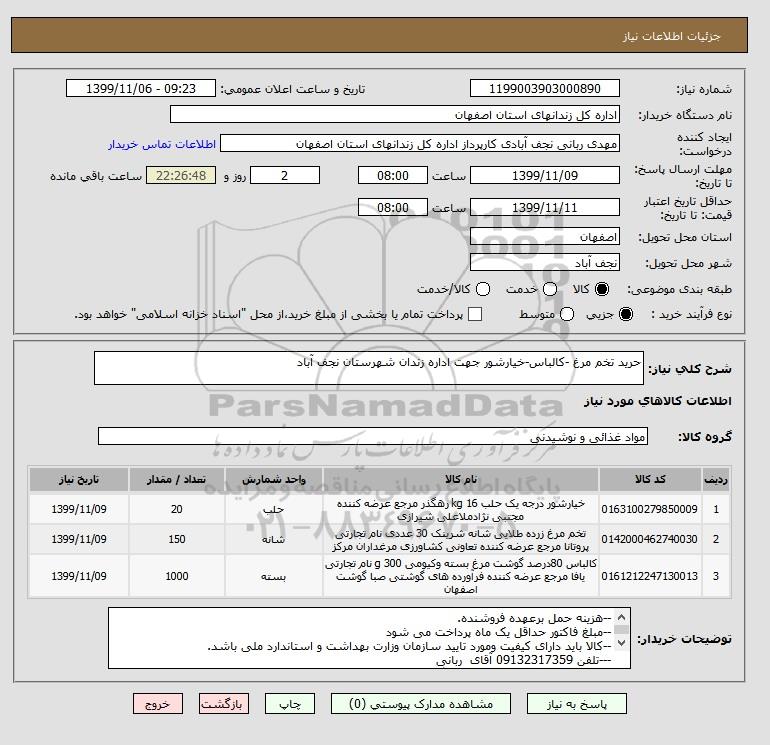Click the خروج exit button

click(x=158, y=704)
